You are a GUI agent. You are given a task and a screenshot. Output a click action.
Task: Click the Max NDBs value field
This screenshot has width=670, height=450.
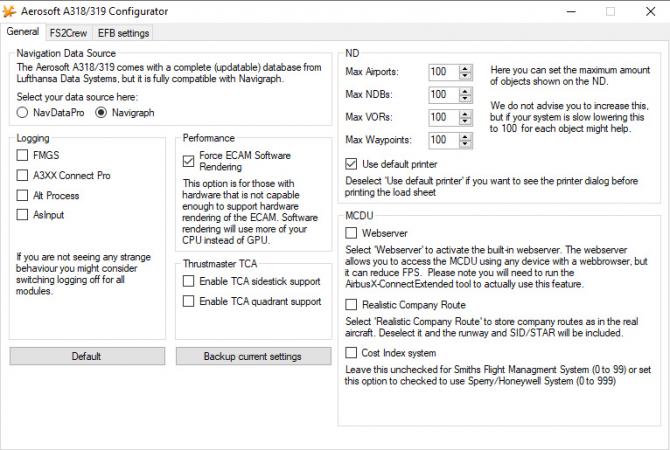[x=444, y=94]
